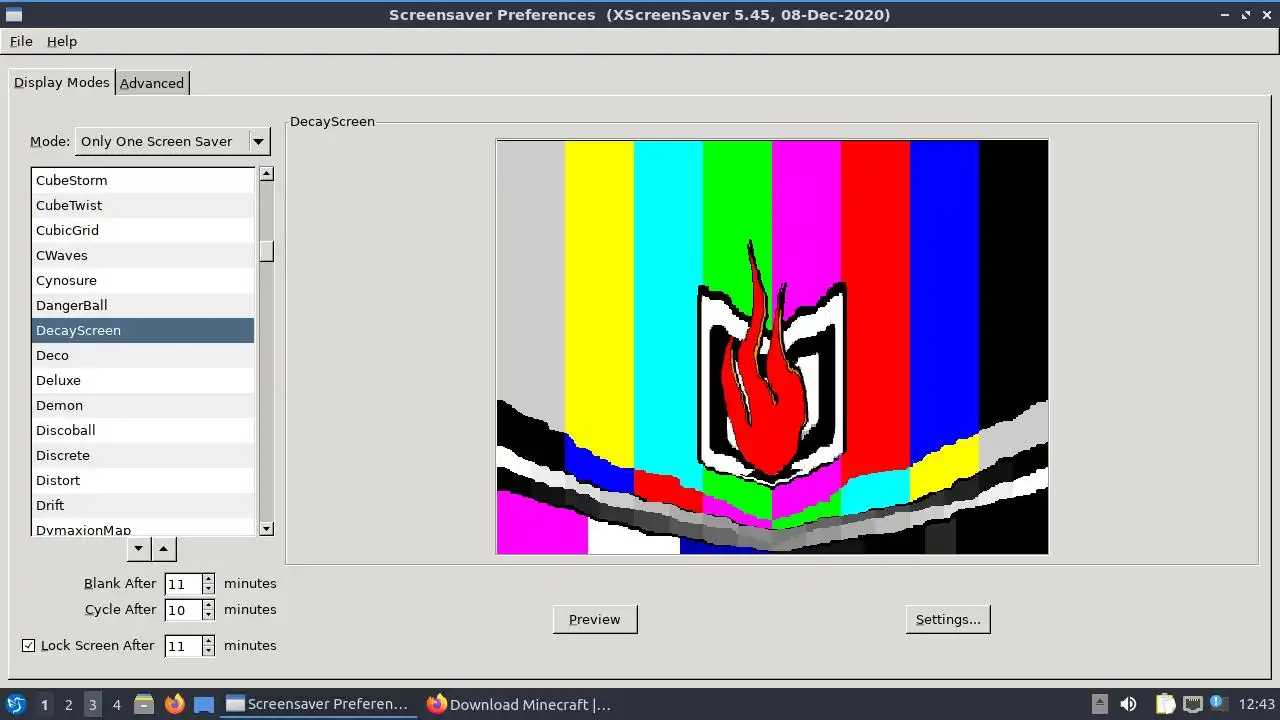
Task: Select Deluxe in the screensaver list
Action: (143, 380)
